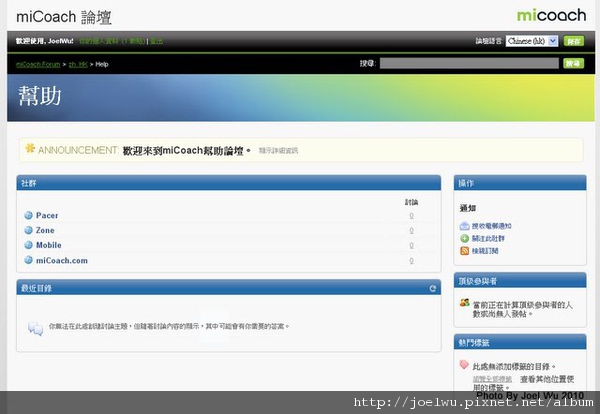Click the 'Help' breadcrumb text
This screenshot has height=414, width=600.
[102, 64]
